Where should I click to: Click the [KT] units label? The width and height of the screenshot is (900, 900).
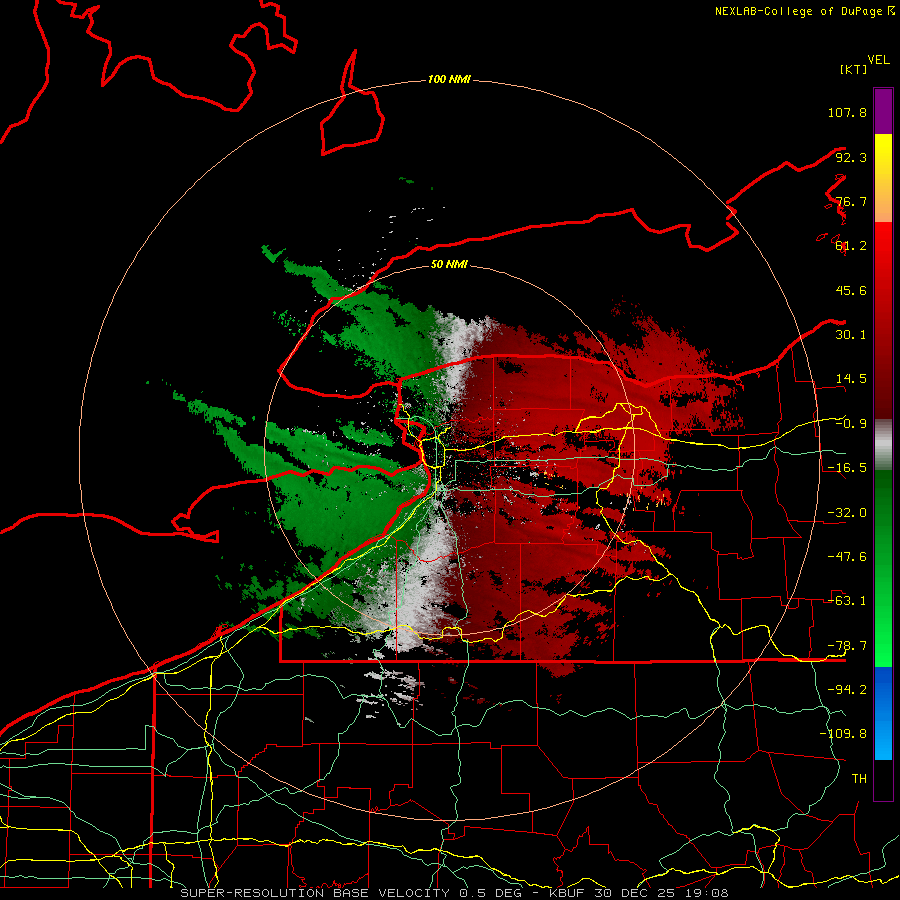tap(854, 69)
